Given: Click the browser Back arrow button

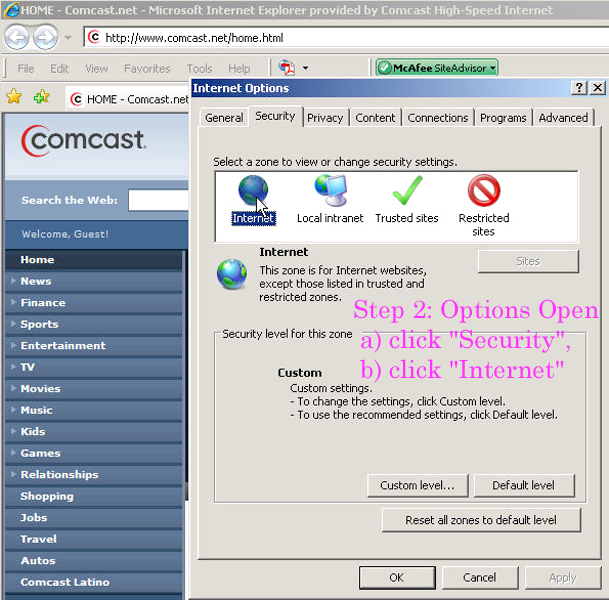Looking at the screenshot, I should tap(16, 38).
